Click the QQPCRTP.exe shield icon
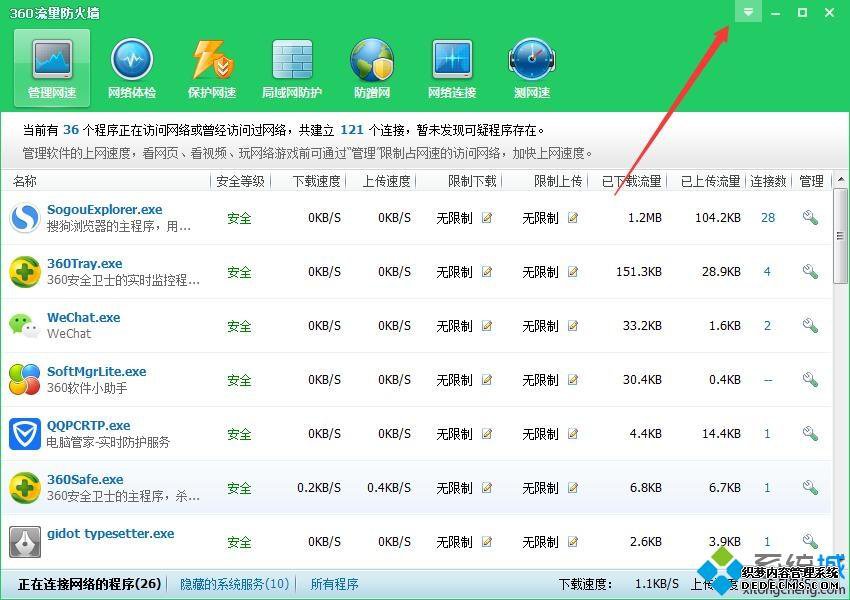 (25, 434)
